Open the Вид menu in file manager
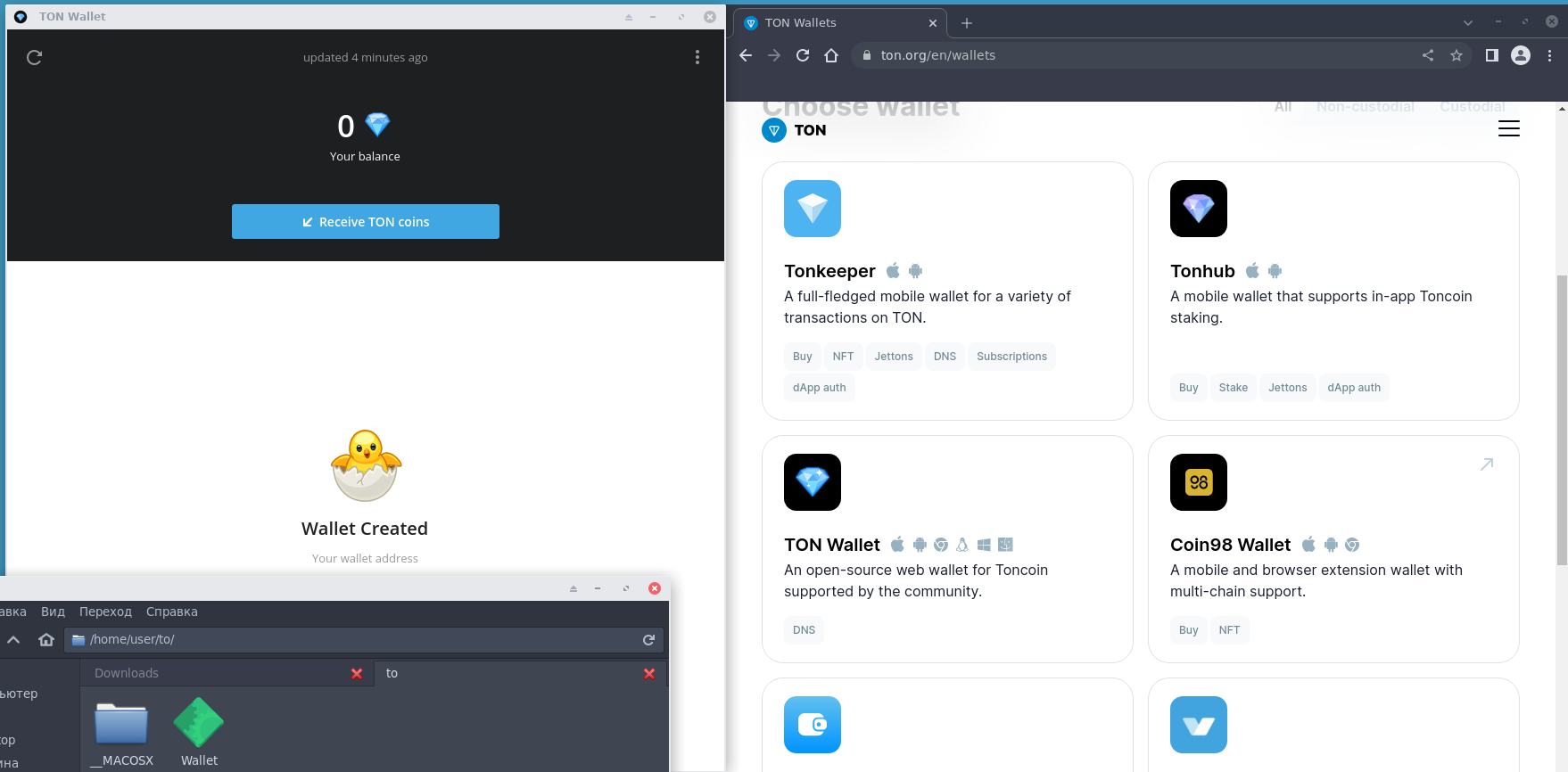The width and height of the screenshot is (1568, 772). point(53,612)
